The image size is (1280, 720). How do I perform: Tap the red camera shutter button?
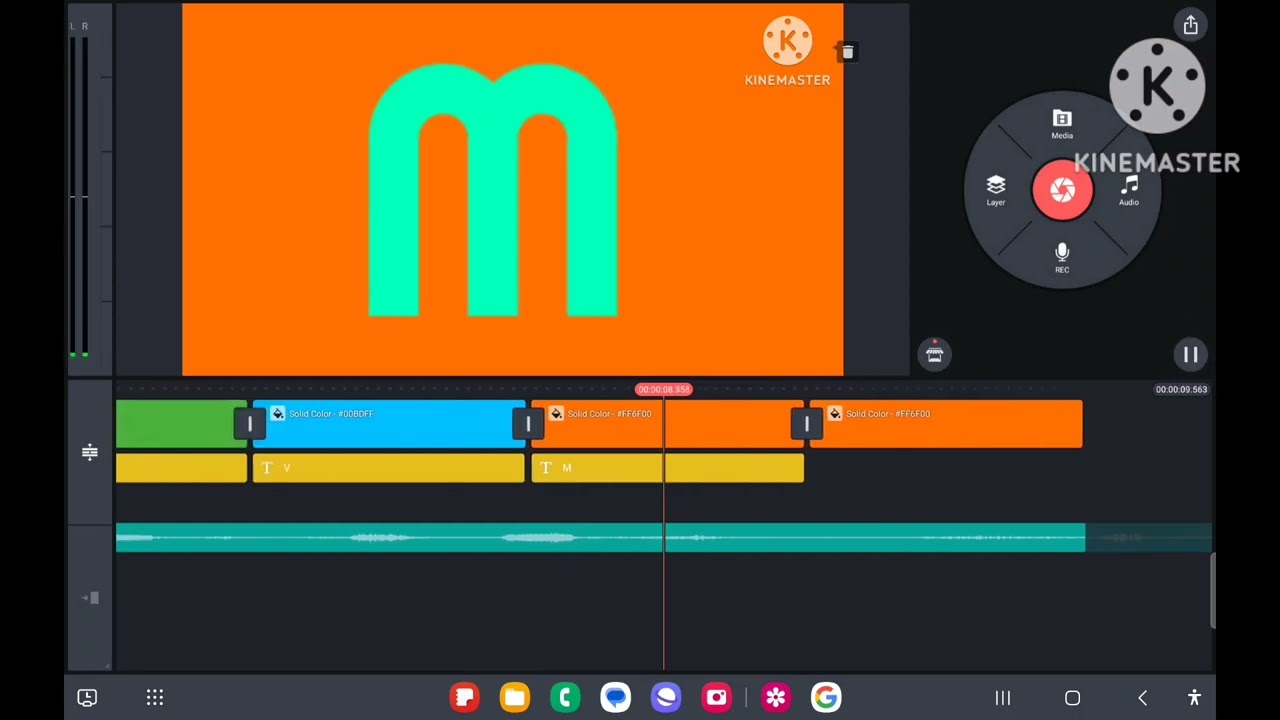click(1062, 190)
